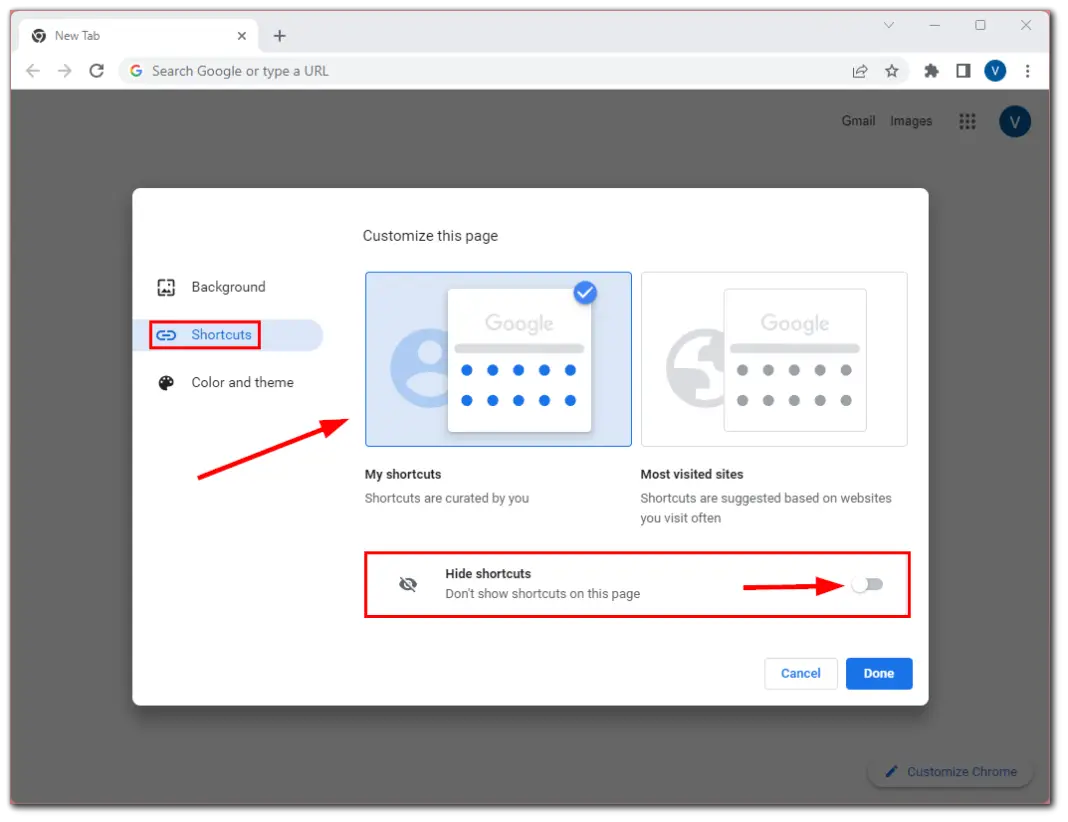Click the Done button

click(878, 673)
